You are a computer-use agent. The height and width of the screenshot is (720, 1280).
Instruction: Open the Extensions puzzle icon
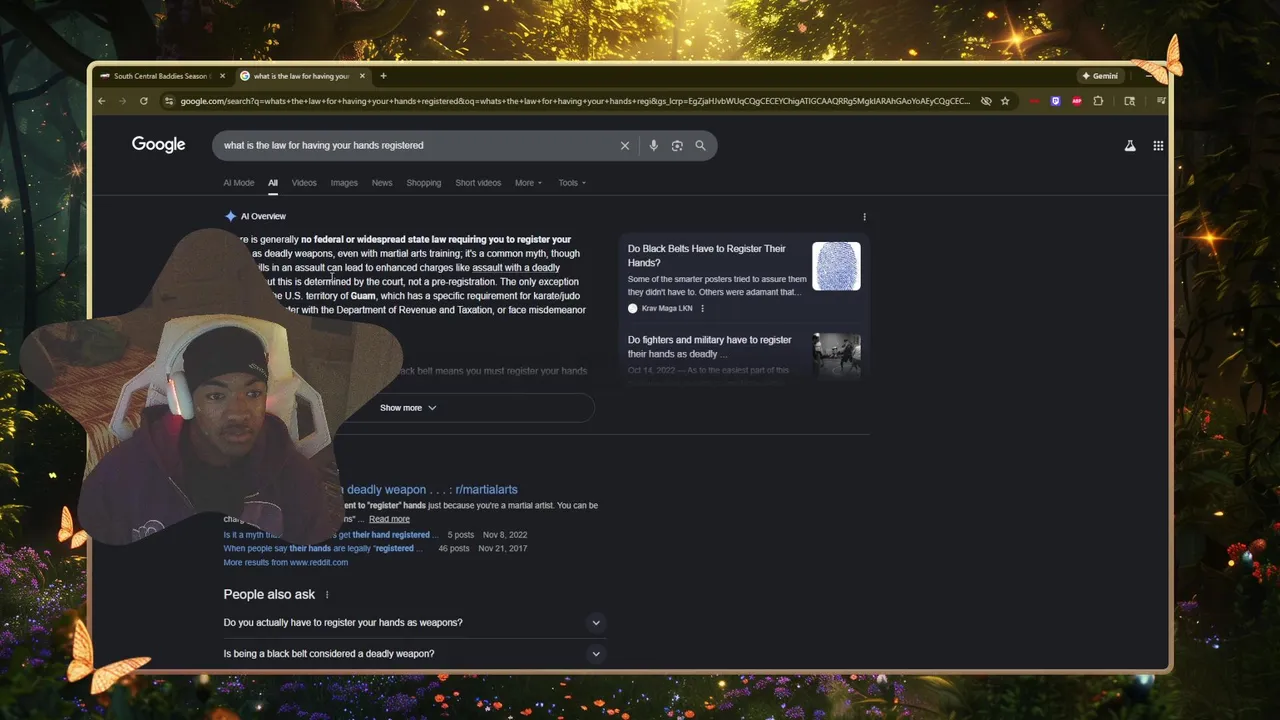[1098, 101]
